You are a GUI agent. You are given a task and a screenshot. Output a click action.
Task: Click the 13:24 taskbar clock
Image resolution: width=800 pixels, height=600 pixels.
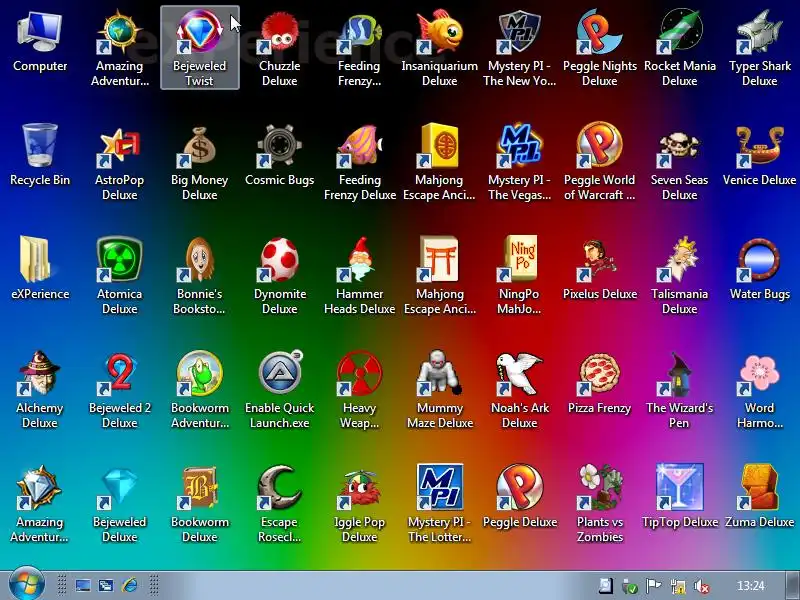click(x=751, y=586)
